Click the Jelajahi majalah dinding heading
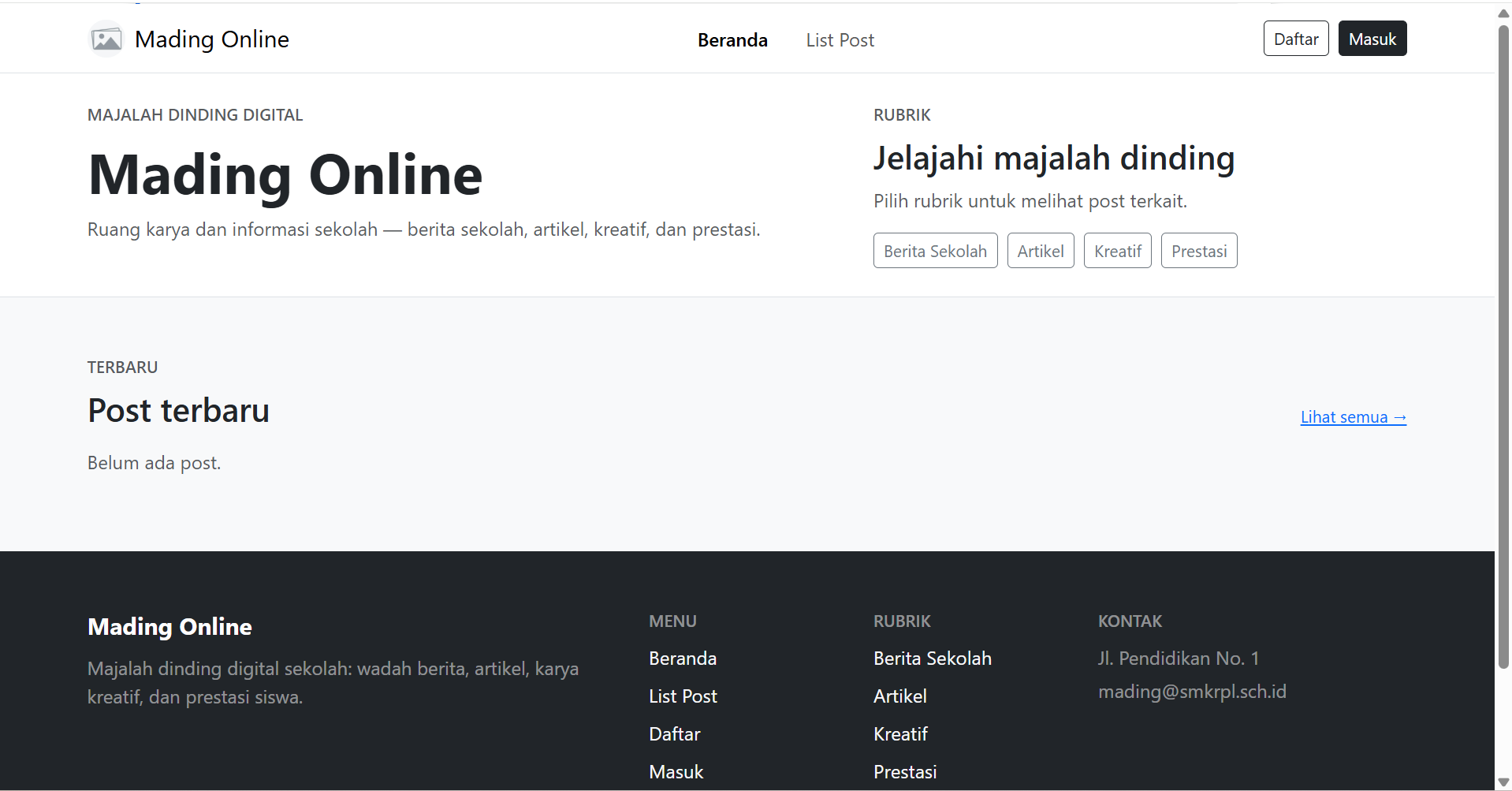 [x=1054, y=159]
